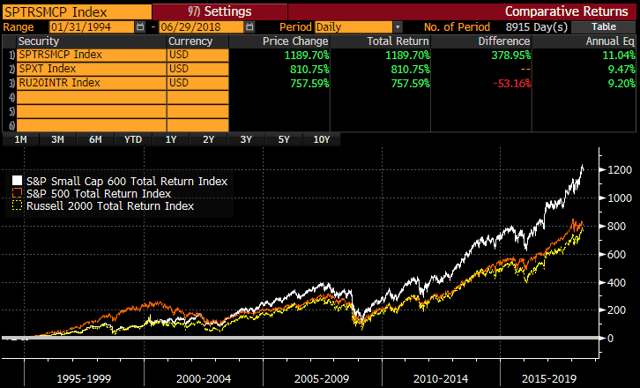Select the 1Y range tab

click(x=171, y=140)
